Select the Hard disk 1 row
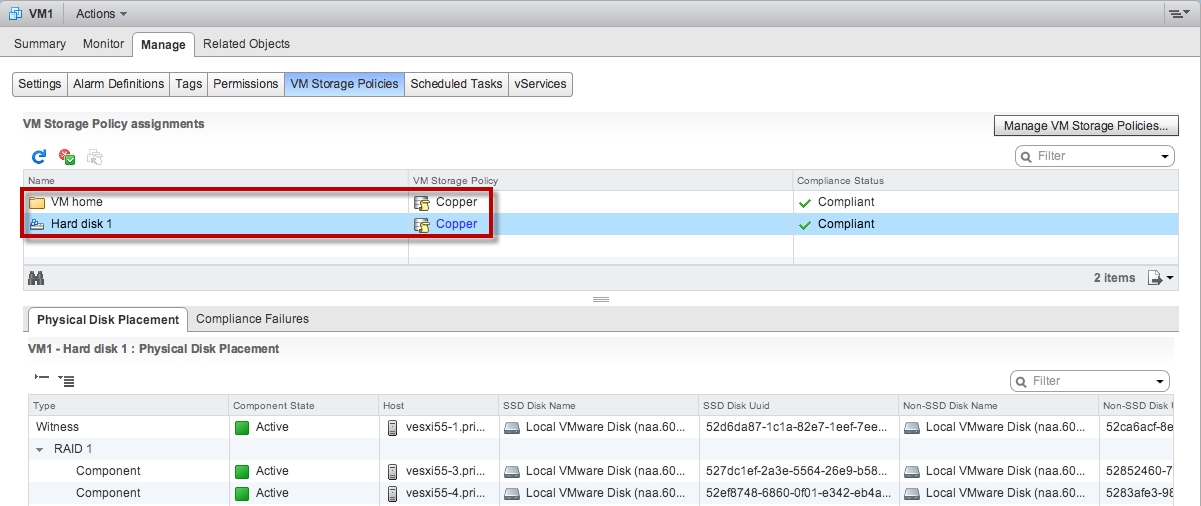 click(x=600, y=224)
